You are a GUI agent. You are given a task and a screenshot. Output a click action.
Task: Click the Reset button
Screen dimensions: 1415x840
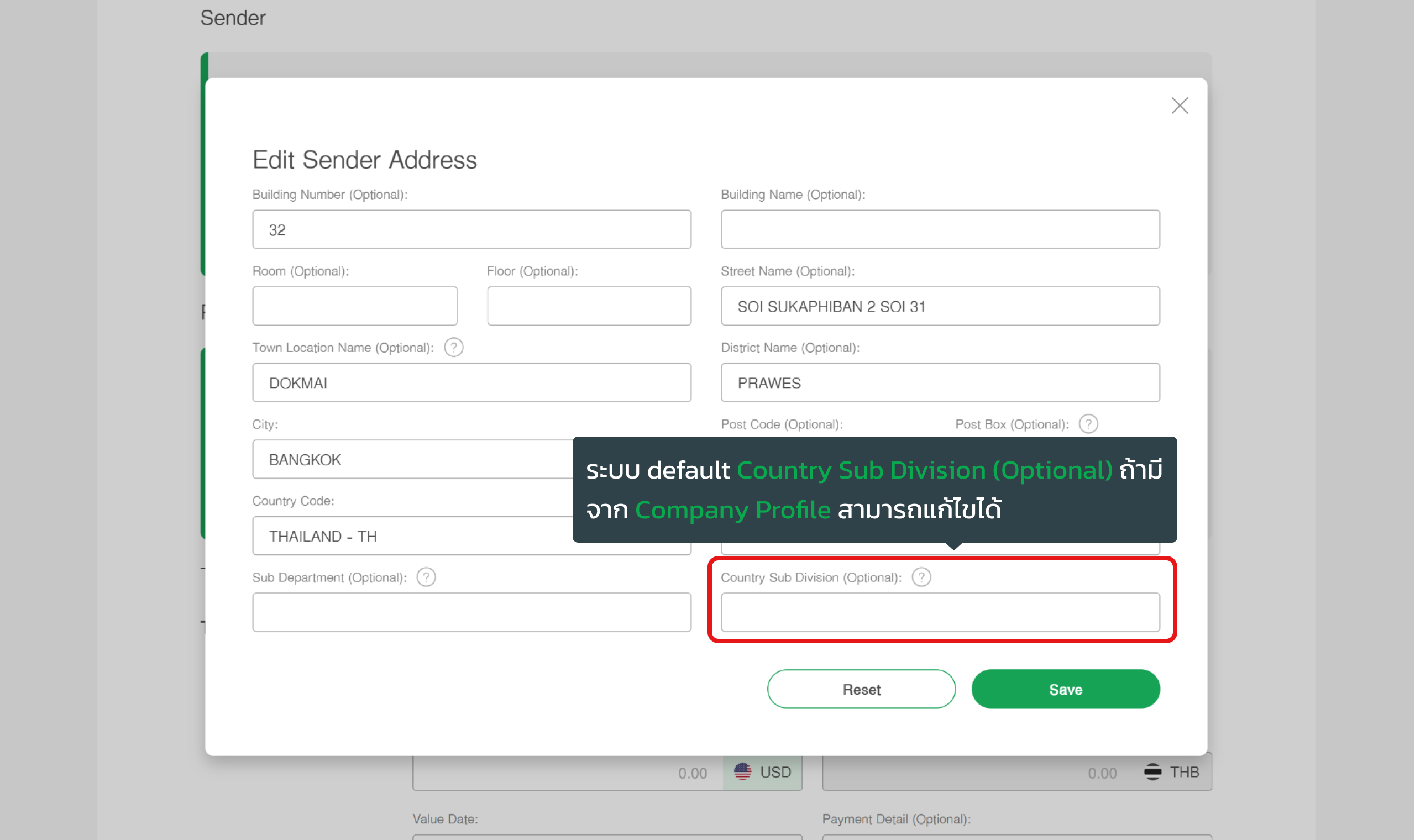point(862,690)
